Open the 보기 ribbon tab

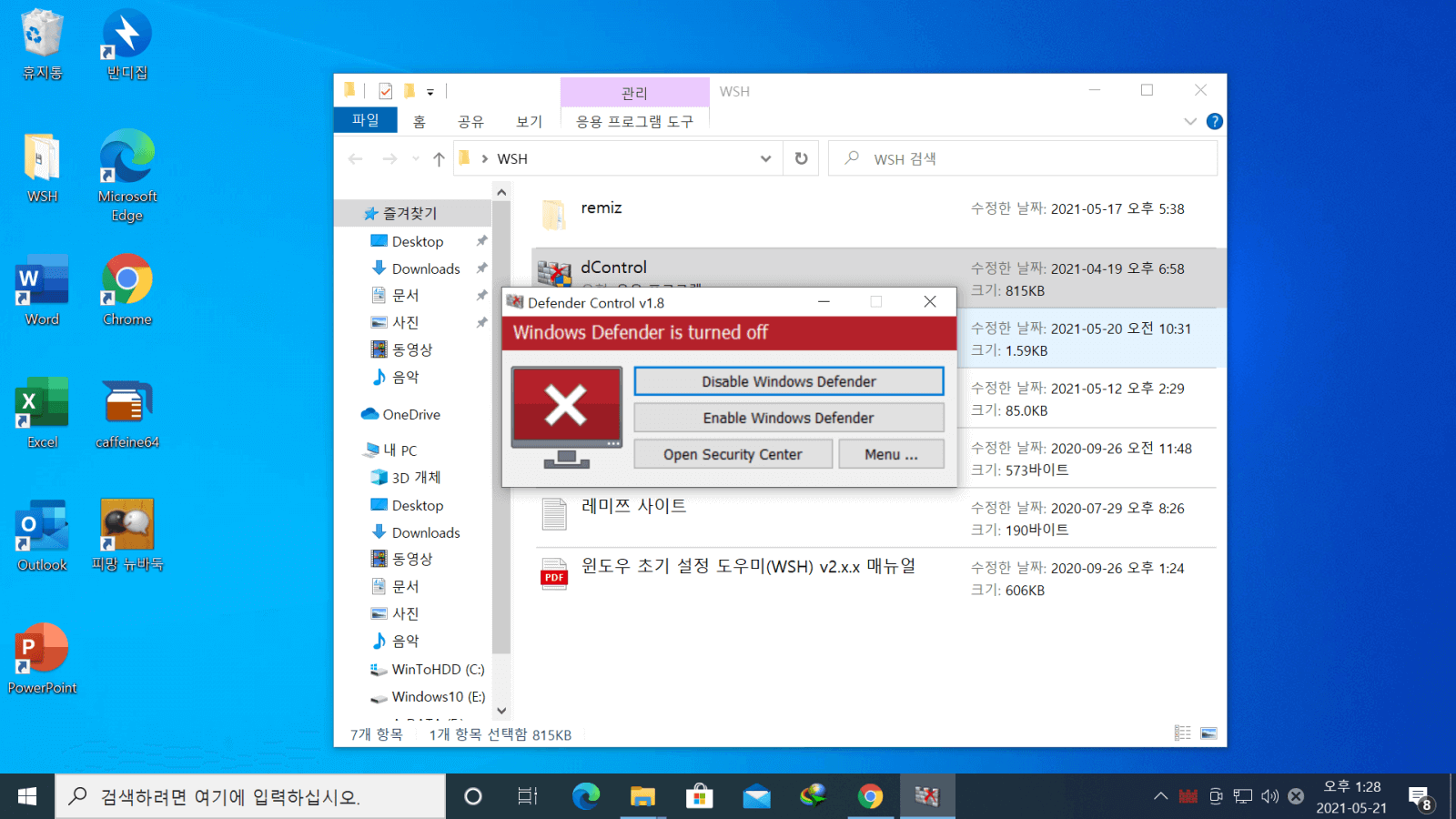(x=530, y=121)
